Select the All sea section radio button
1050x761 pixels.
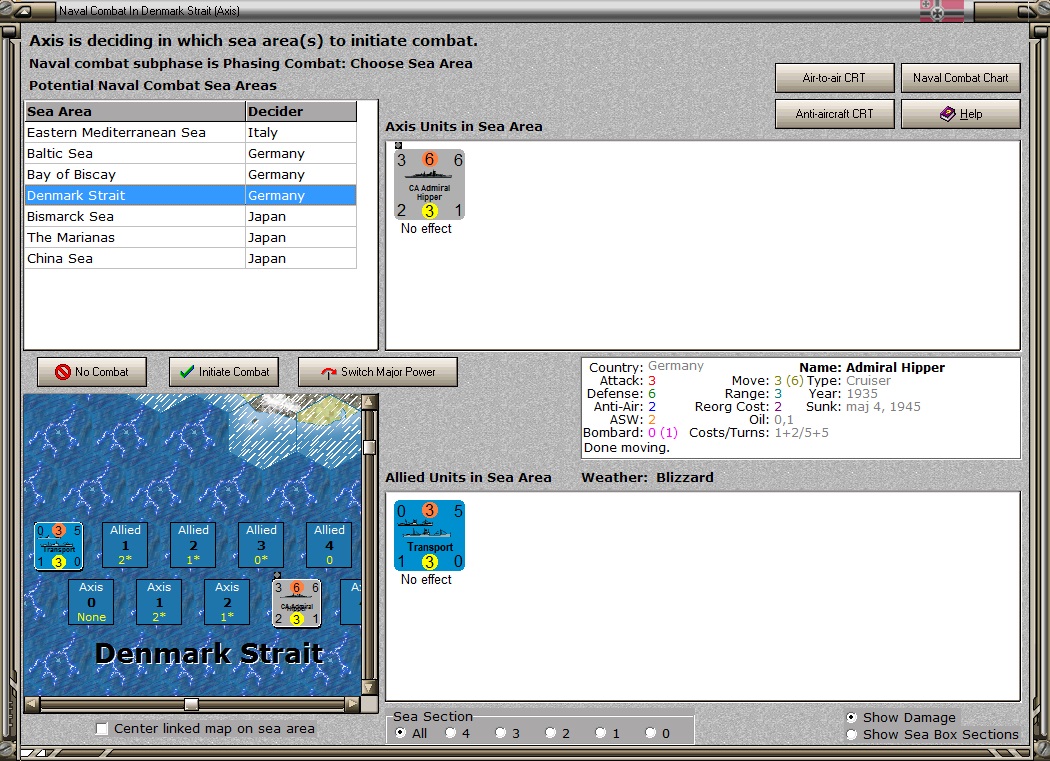[400, 734]
